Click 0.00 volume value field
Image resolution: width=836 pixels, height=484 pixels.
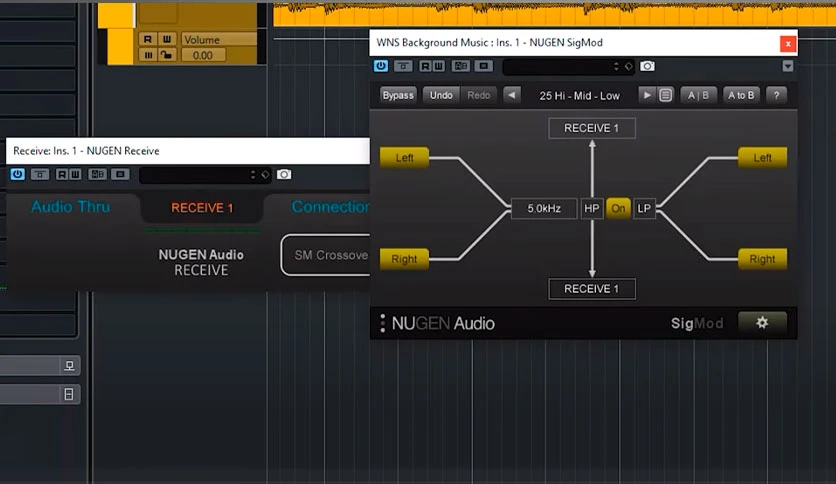pyautogui.click(x=203, y=55)
